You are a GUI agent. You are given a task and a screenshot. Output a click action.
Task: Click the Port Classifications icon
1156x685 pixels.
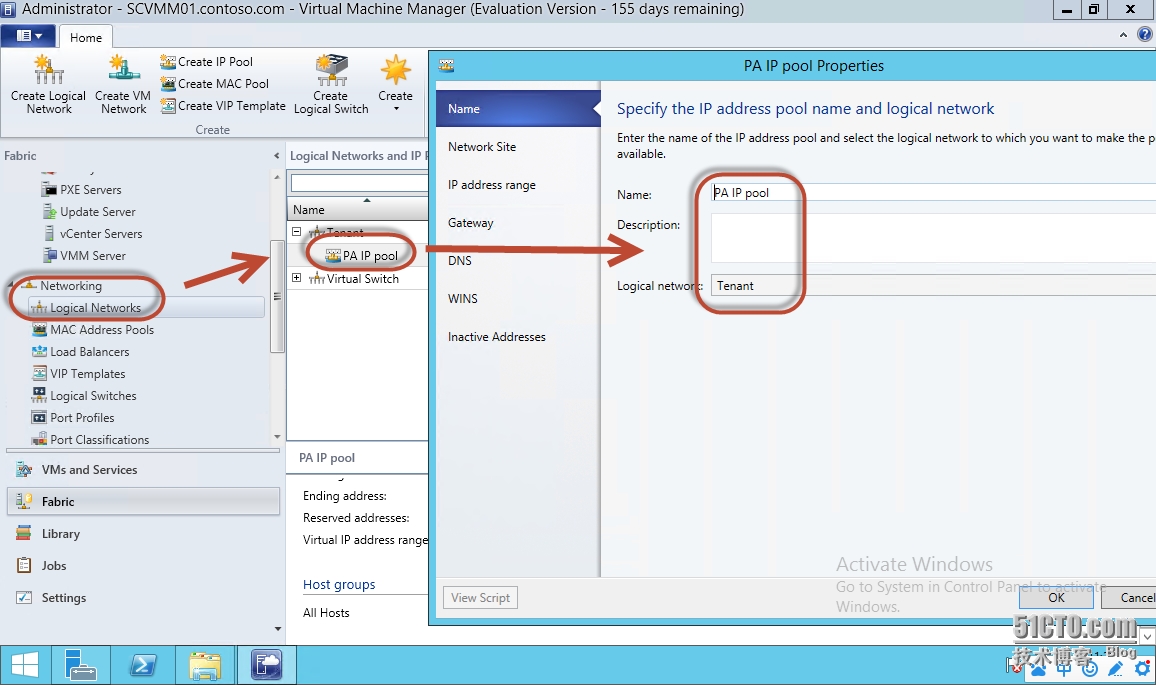click(x=39, y=439)
